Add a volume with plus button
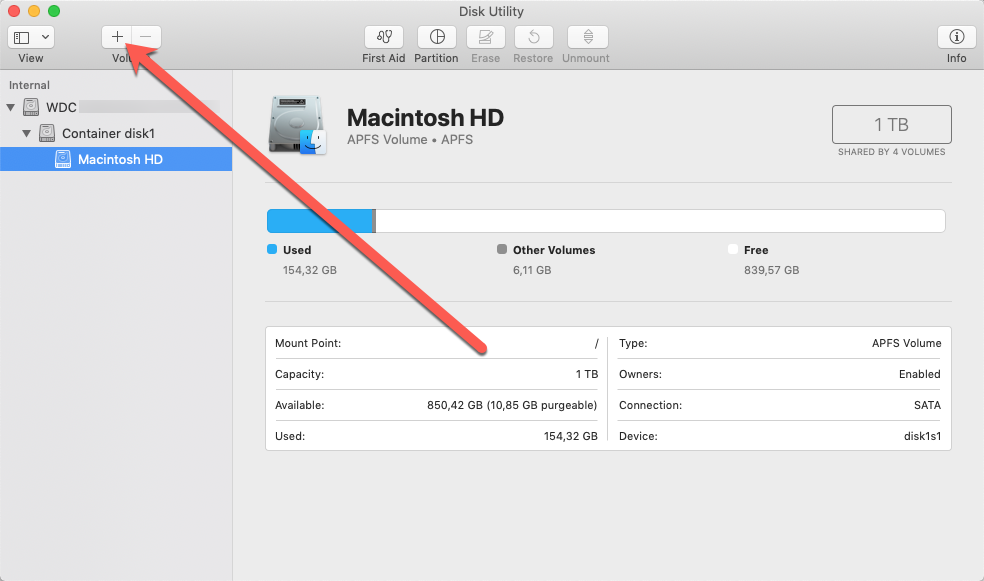The image size is (984, 581). [117, 37]
